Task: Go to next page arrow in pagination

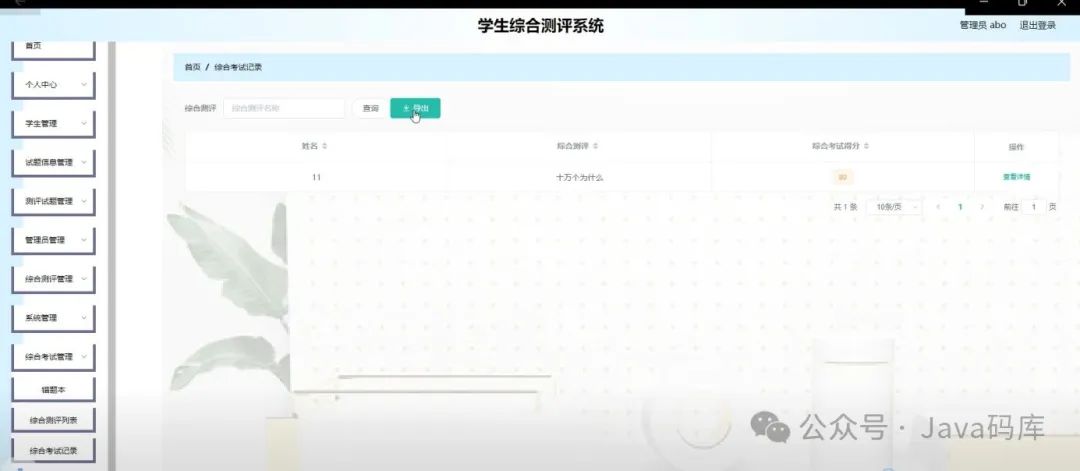Action: coord(982,207)
